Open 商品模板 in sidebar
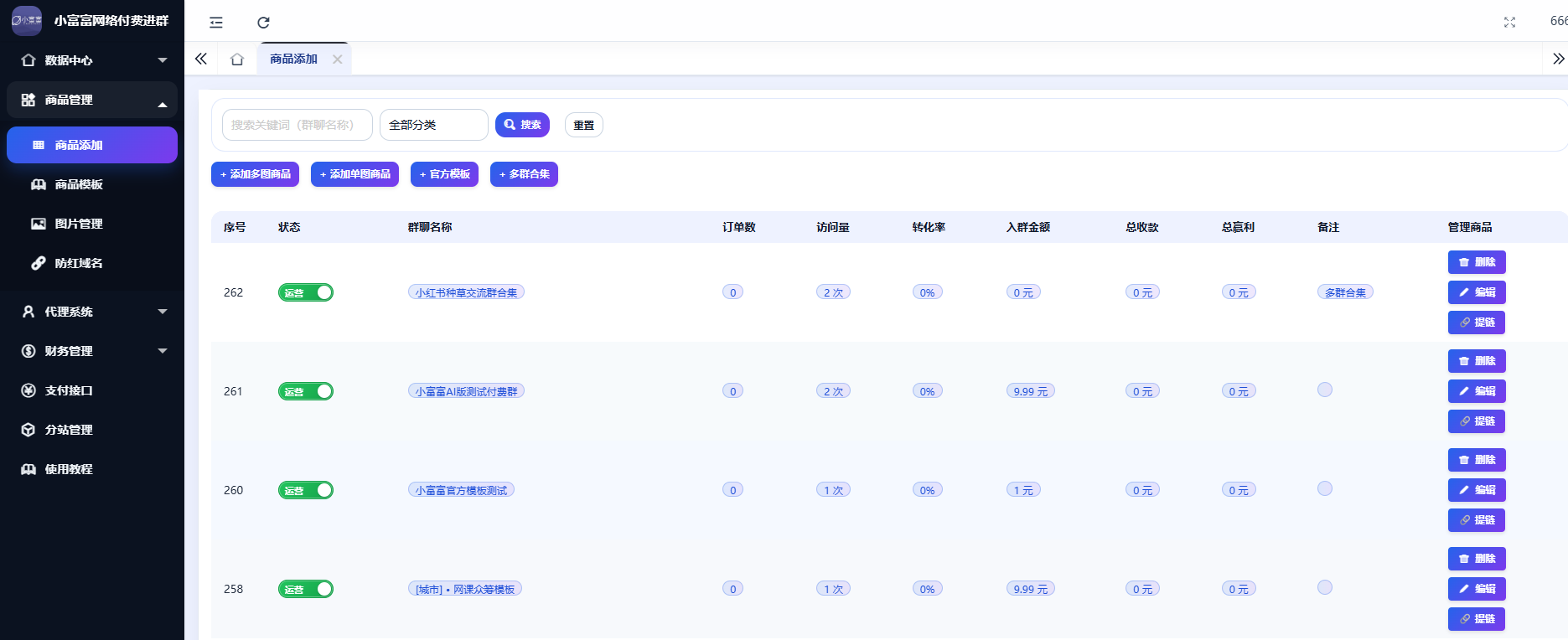Image resolution: width=1568 pixels, height=640 pixels. click(92, 184)
